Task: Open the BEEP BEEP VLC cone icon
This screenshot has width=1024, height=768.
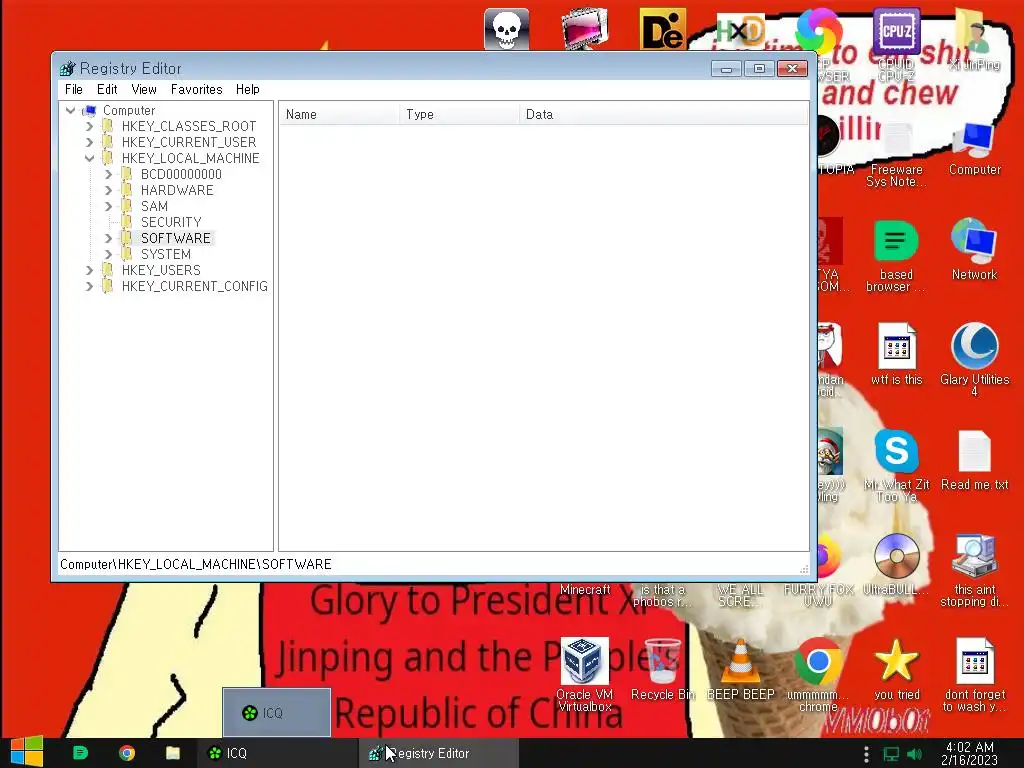Action: tap(740, 669)
